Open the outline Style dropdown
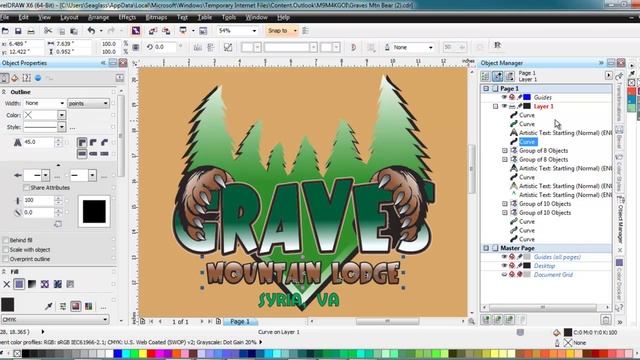Viewport: 640px width, 360px height. 62,127
